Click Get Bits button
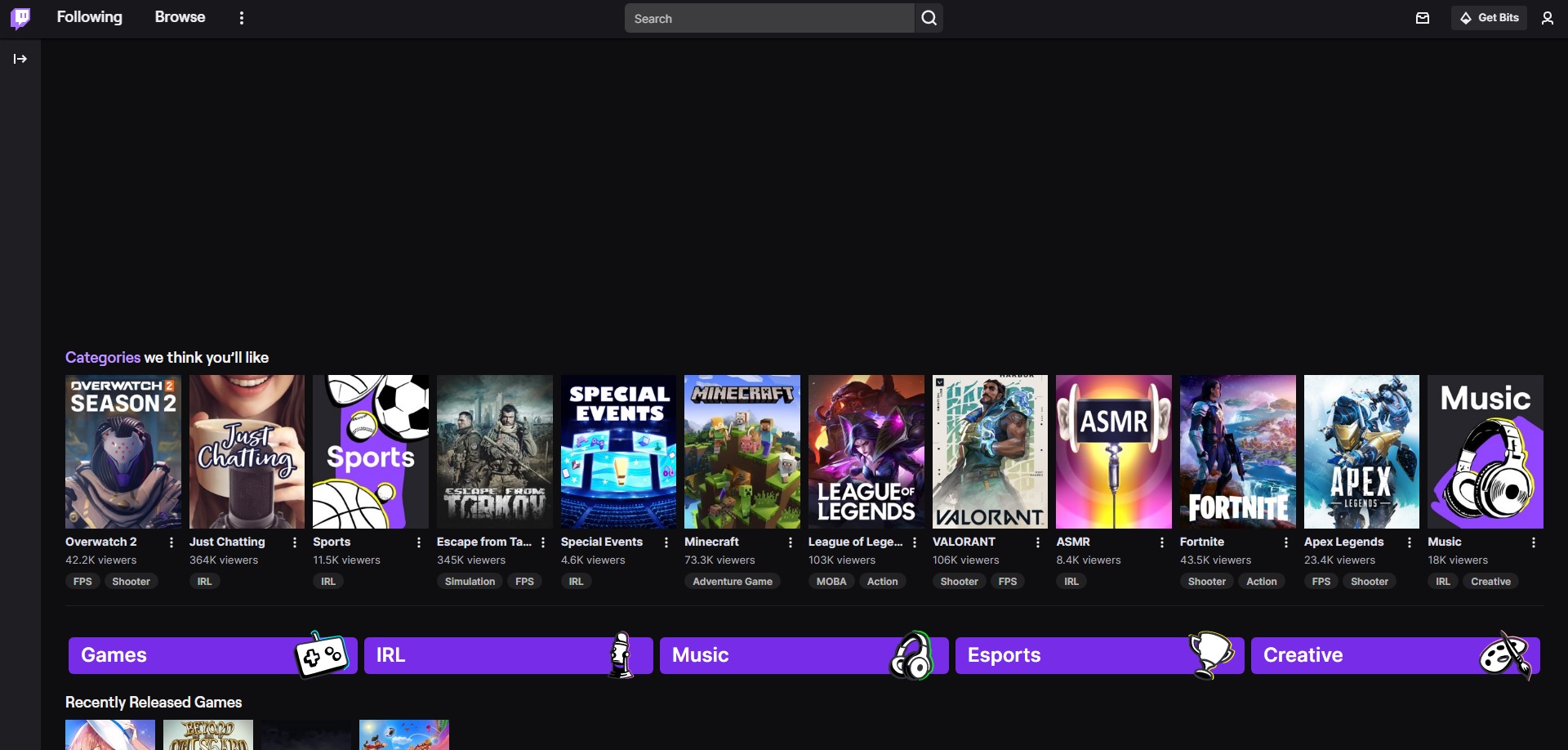 [x=1490, y=18]
